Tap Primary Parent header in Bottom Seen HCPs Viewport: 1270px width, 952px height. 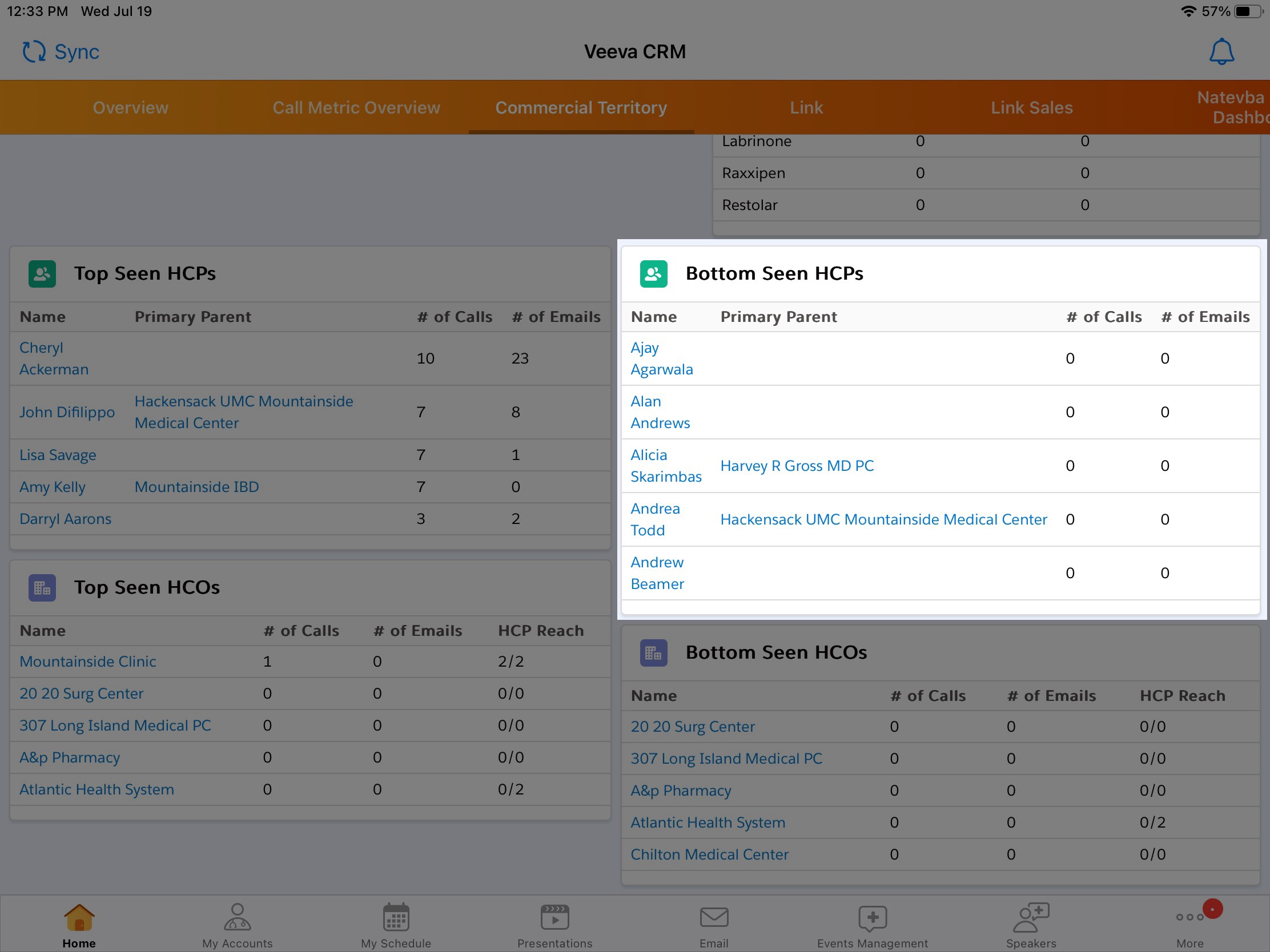click(778, 317)
